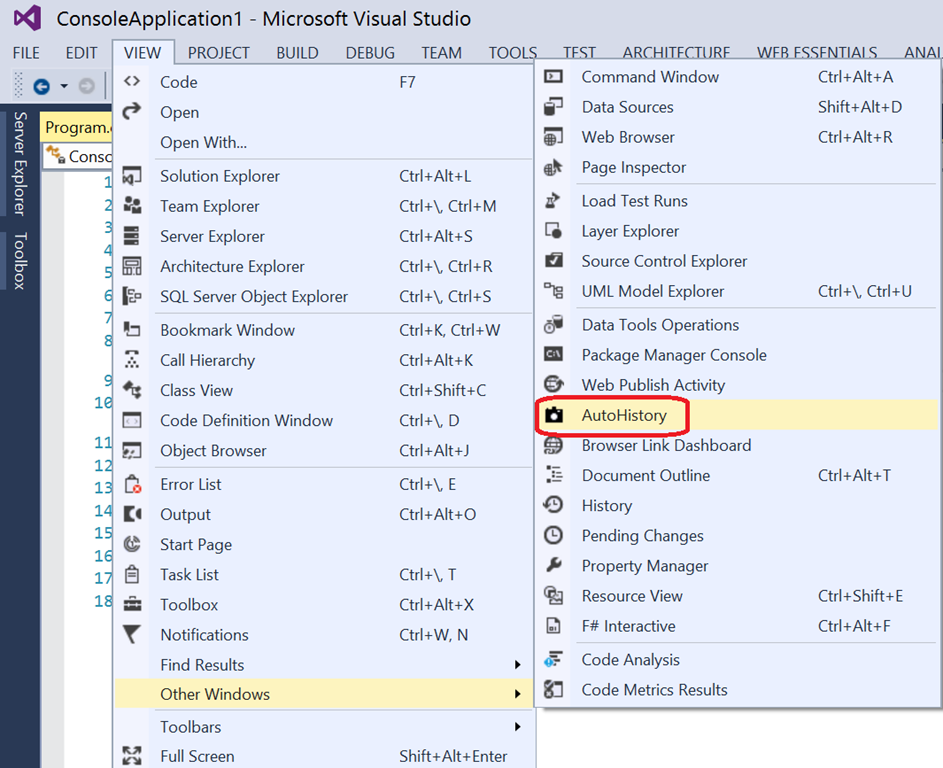The height and width of the screenshot is (768, 943).
Task: Click the Object Browser icon
Action: point(132,450)
